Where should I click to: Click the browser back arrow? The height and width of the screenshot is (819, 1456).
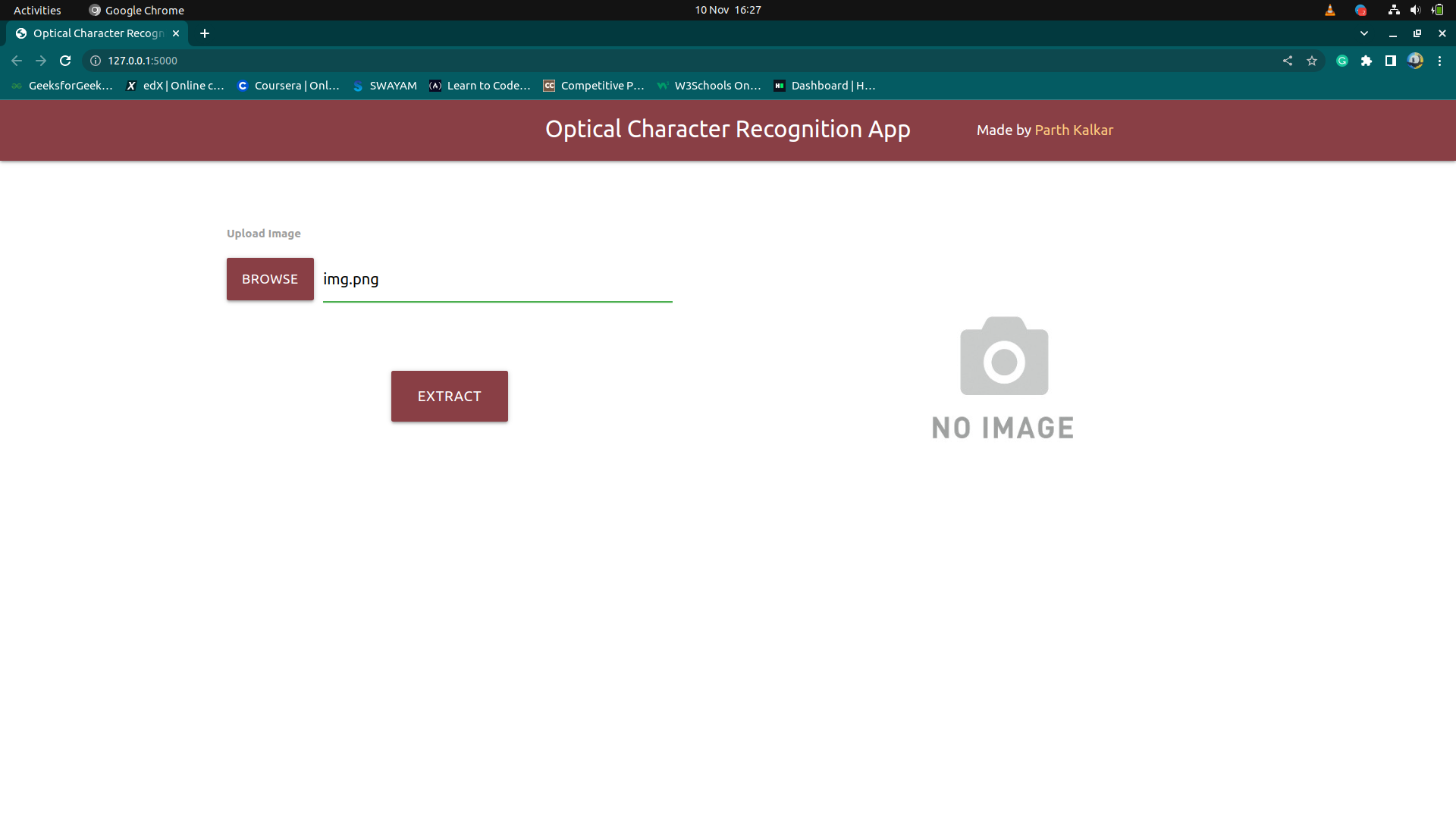16,61
